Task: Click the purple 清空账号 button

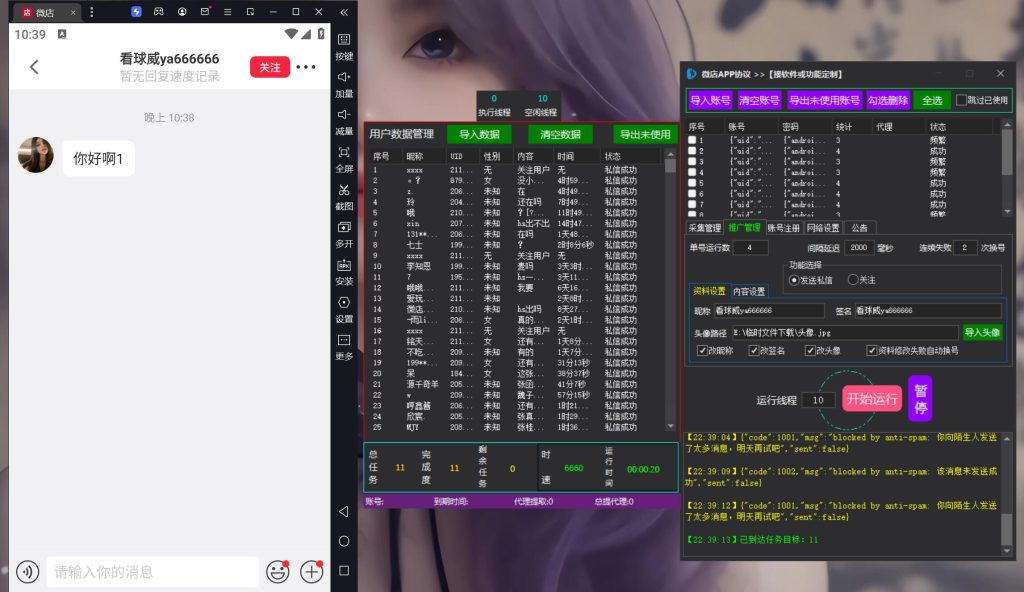Action: [x=759, y=100]
